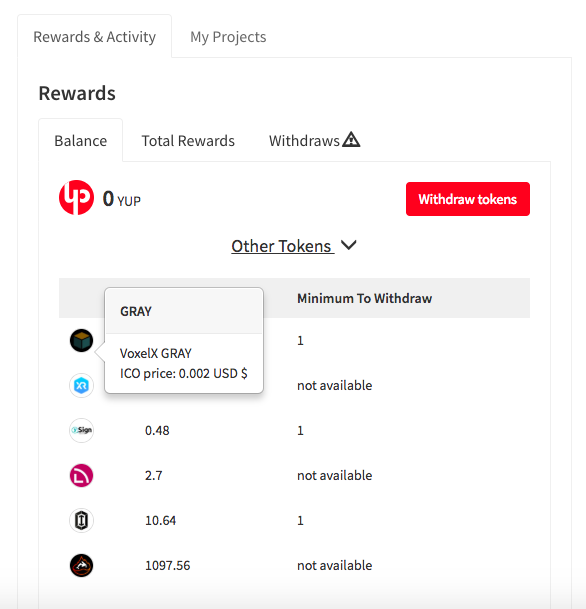Click the blue XR hexagon token icon

82,386
